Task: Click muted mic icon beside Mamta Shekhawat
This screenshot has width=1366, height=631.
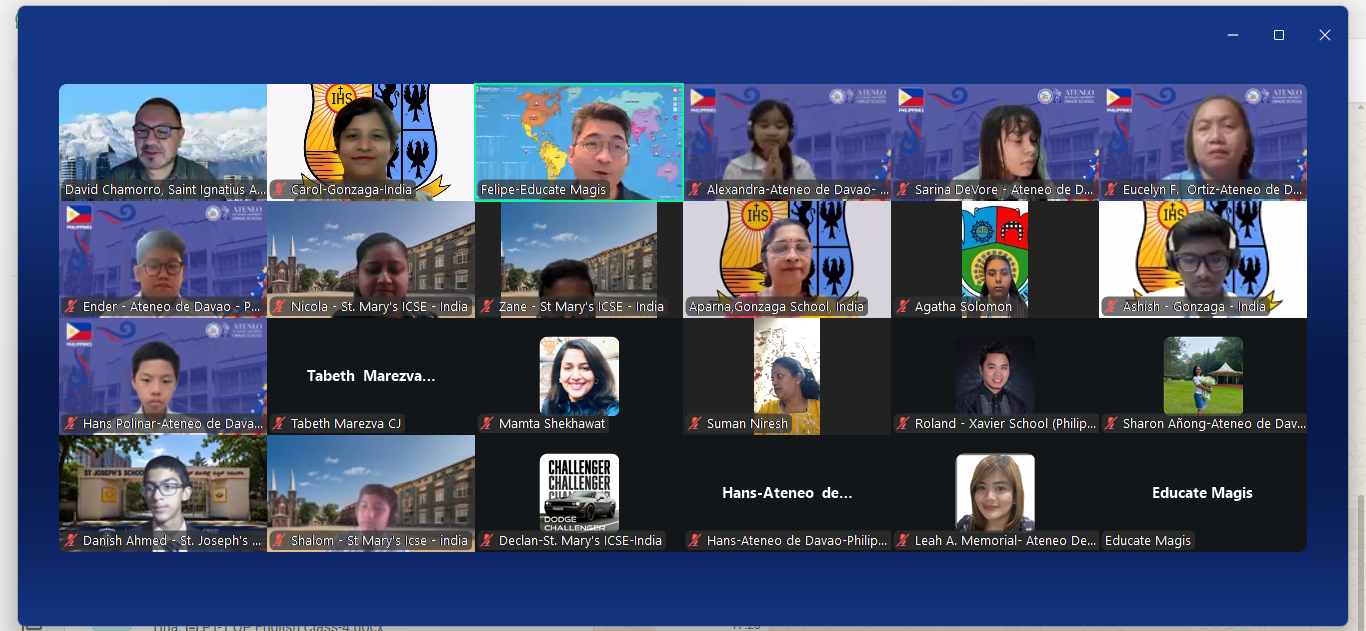Action: click(x=487, y=424)
